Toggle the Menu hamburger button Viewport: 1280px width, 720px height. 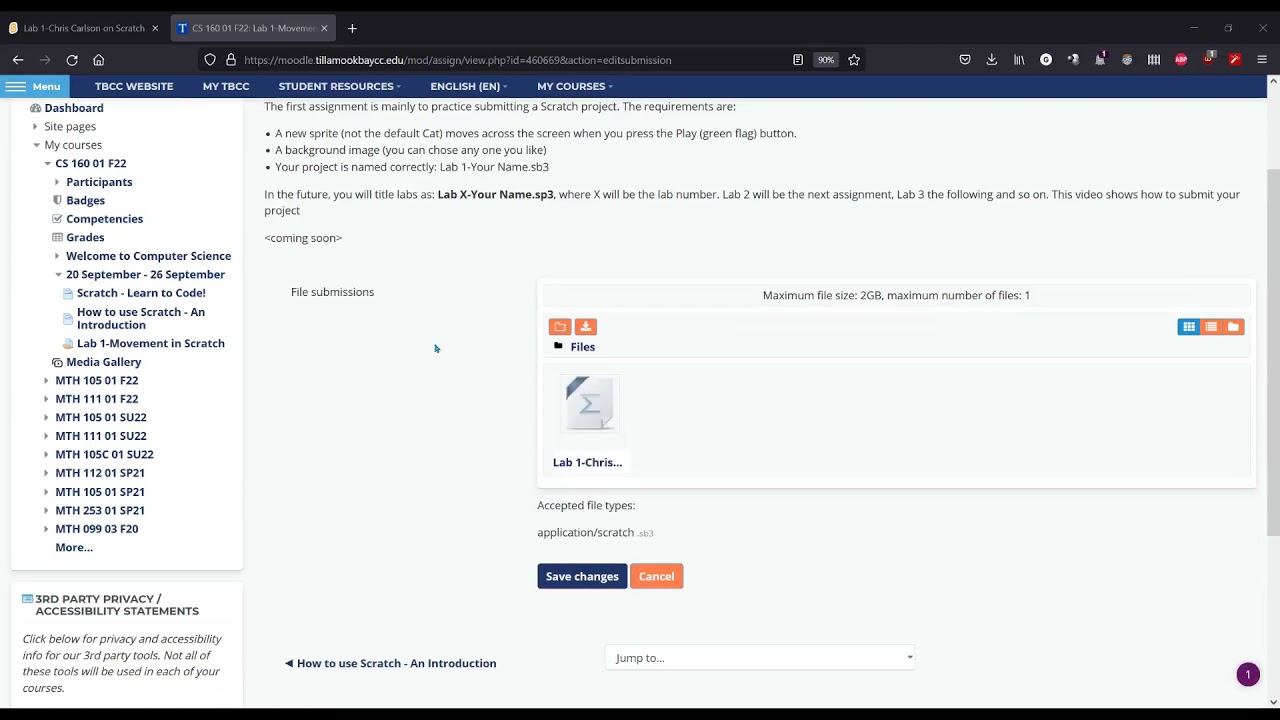pyautogui.click(x=33, y=86)
